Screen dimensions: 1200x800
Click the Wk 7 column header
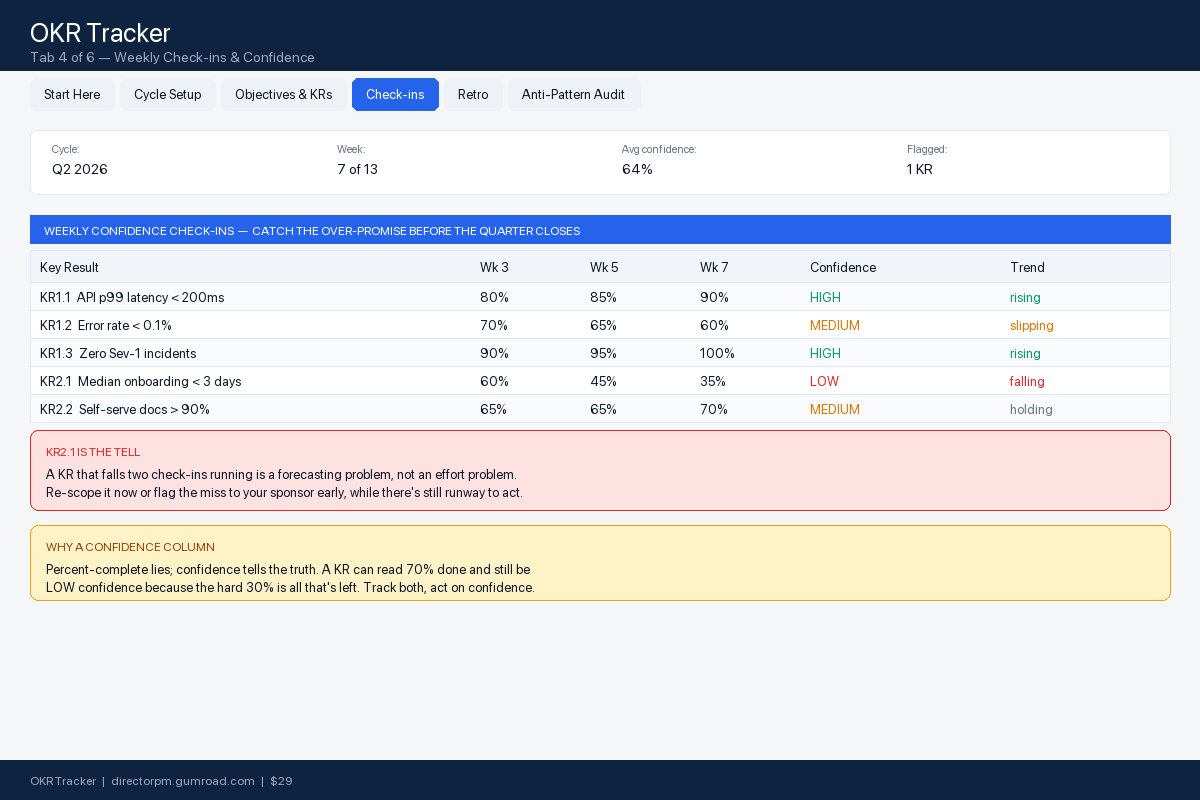(x=714, y=267)
